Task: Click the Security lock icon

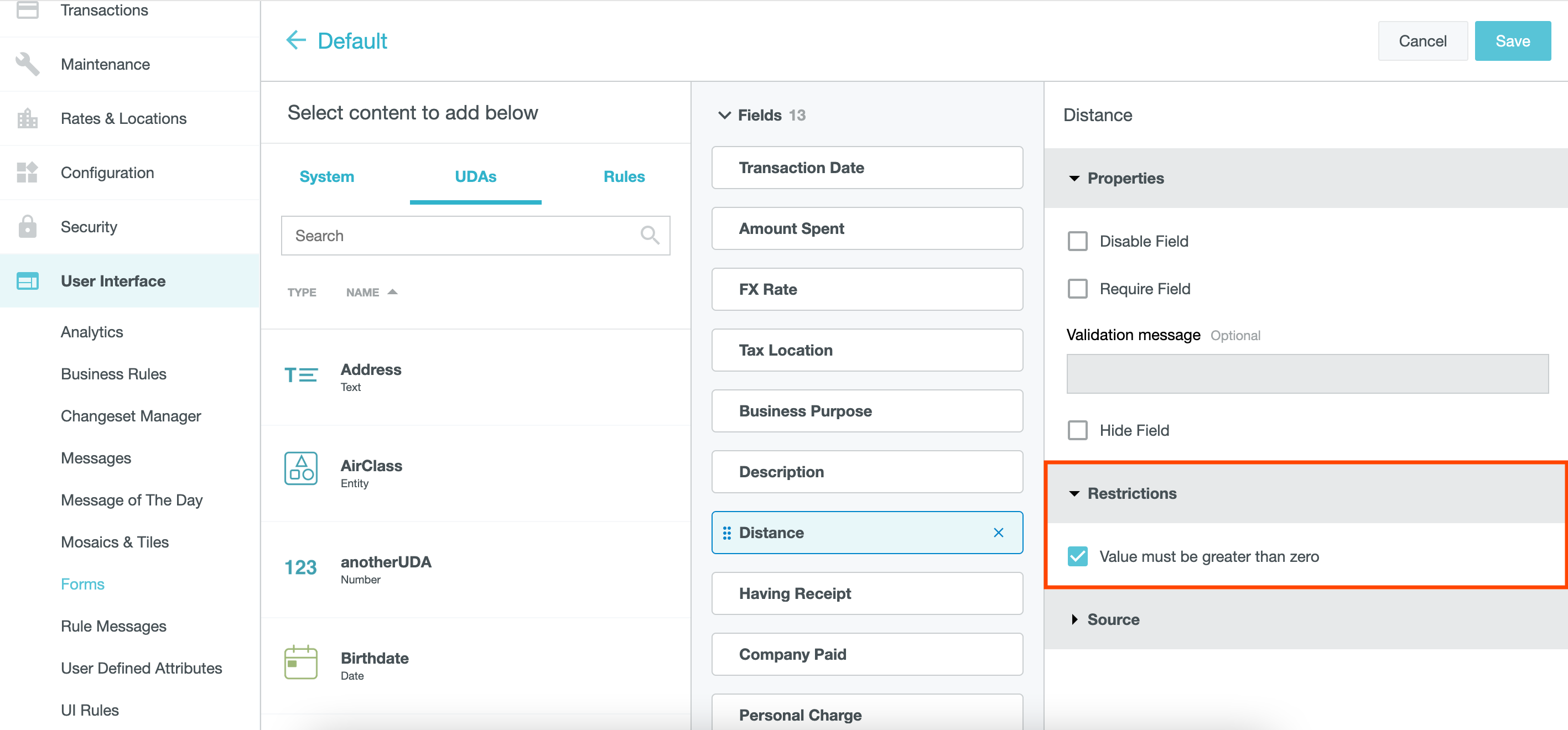Action: (28, 227)
